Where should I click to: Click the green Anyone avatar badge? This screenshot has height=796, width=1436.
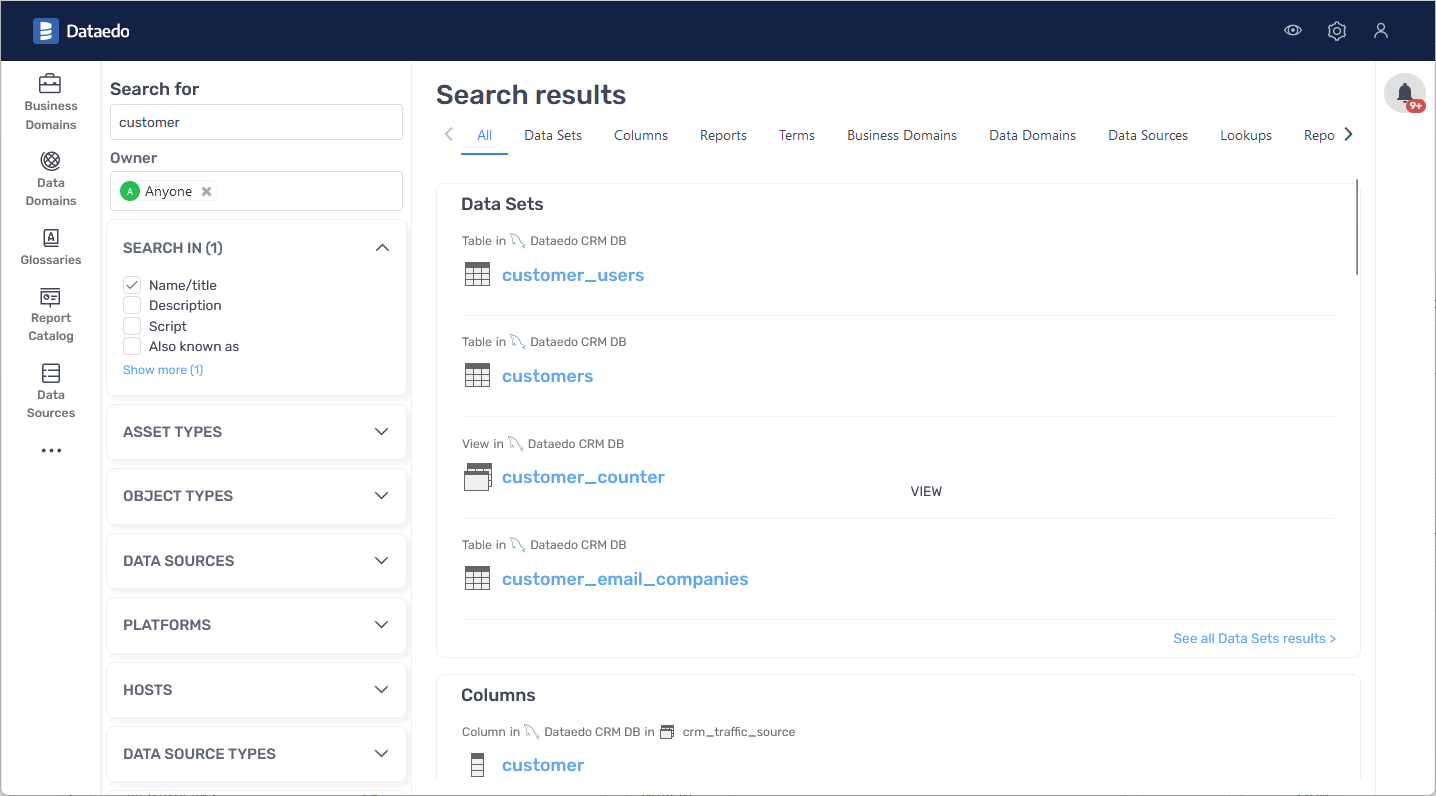coord(130,191)
